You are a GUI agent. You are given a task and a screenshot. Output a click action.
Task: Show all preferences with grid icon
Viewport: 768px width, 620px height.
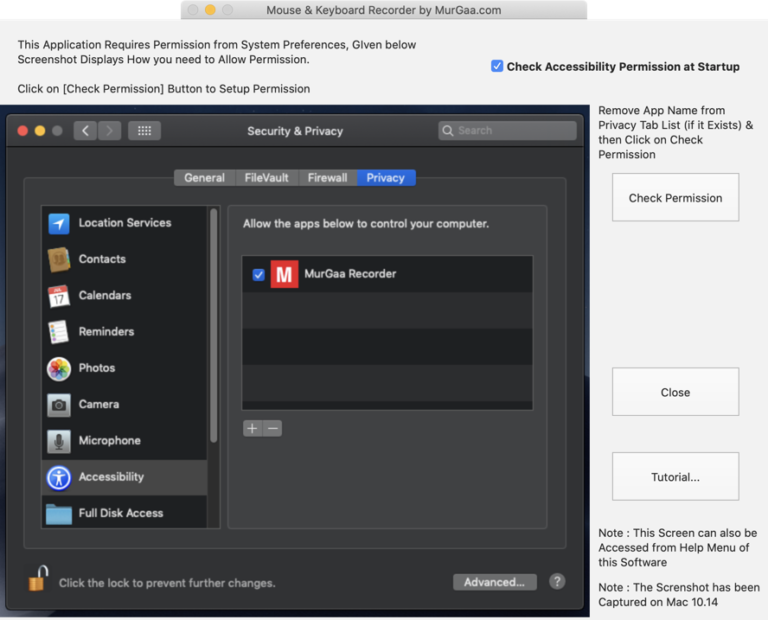(144, 131)
